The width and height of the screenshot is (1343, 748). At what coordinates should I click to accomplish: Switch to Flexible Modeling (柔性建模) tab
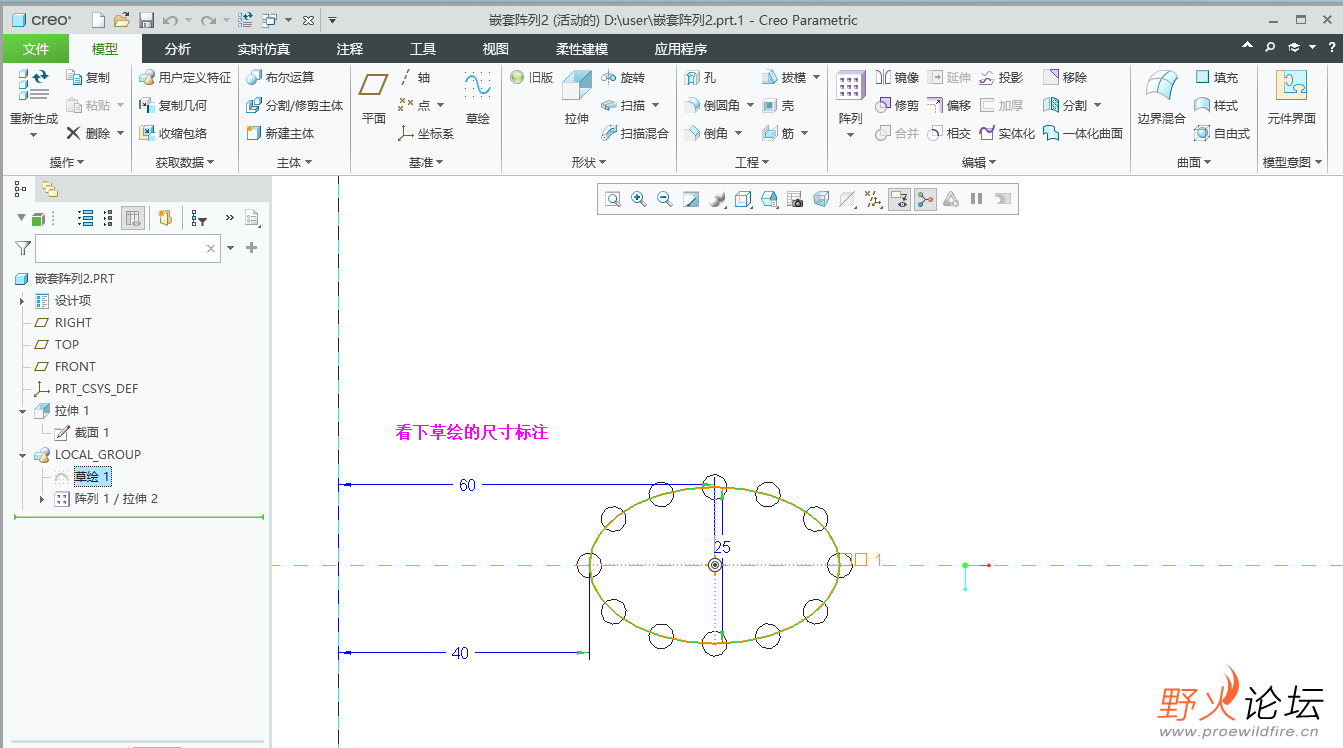pos(582,49)
